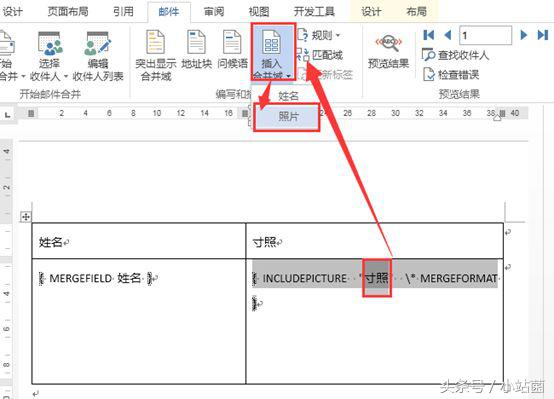Screen dimensions: 554x399
Task: Click the 插入合并域 icon
Action: click(x=272, y=42)
